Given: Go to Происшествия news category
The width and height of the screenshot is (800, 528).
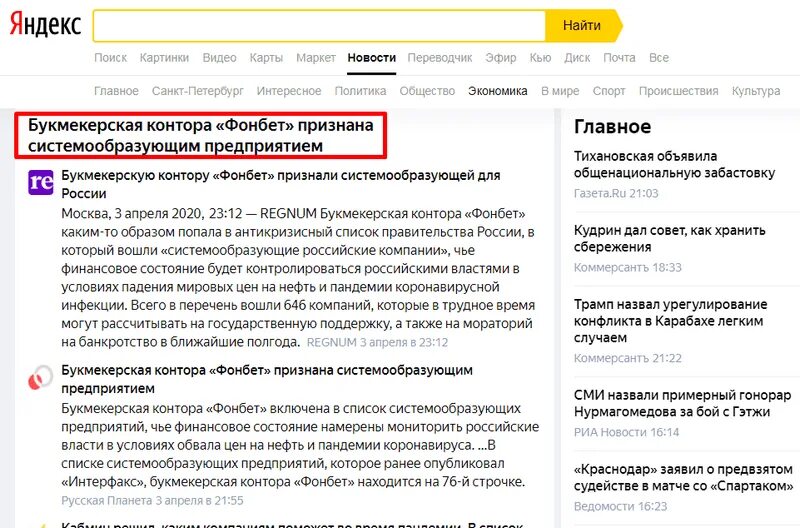Looking at the screenshot, I should point(679,91).
